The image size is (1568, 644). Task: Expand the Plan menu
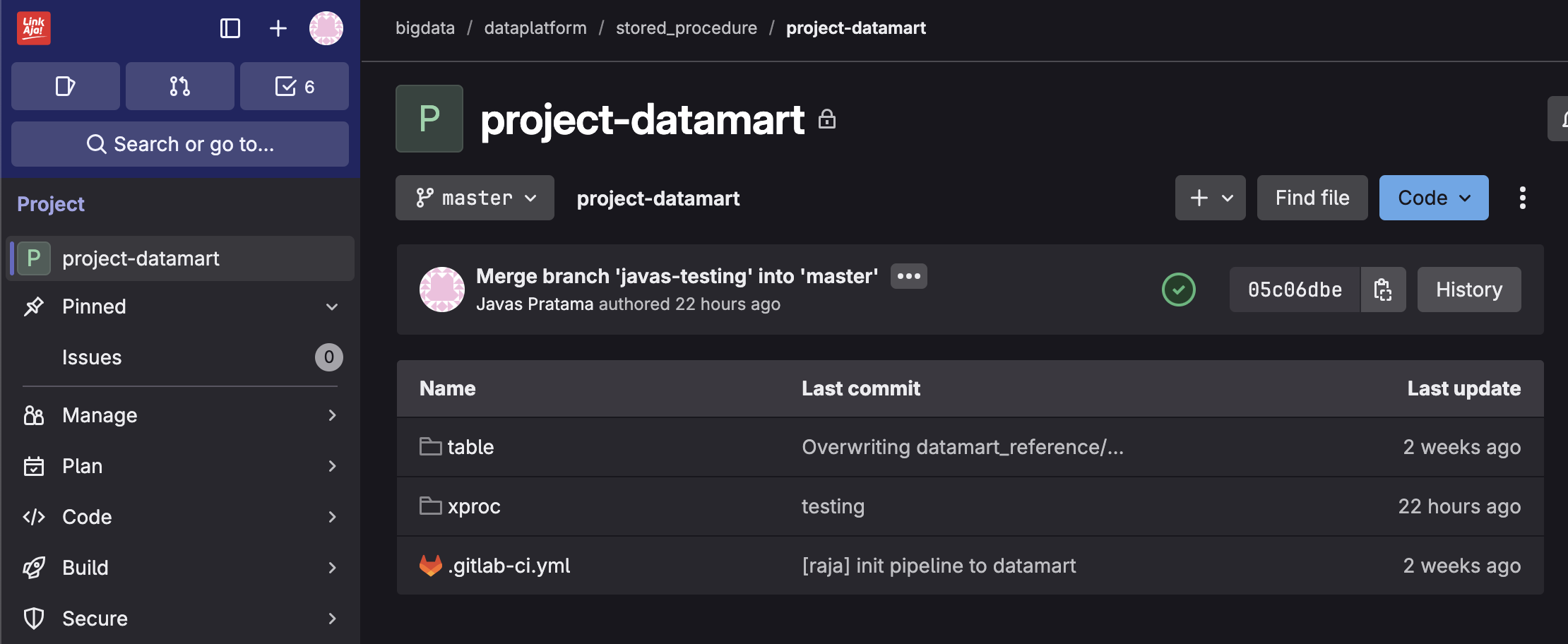180,466
